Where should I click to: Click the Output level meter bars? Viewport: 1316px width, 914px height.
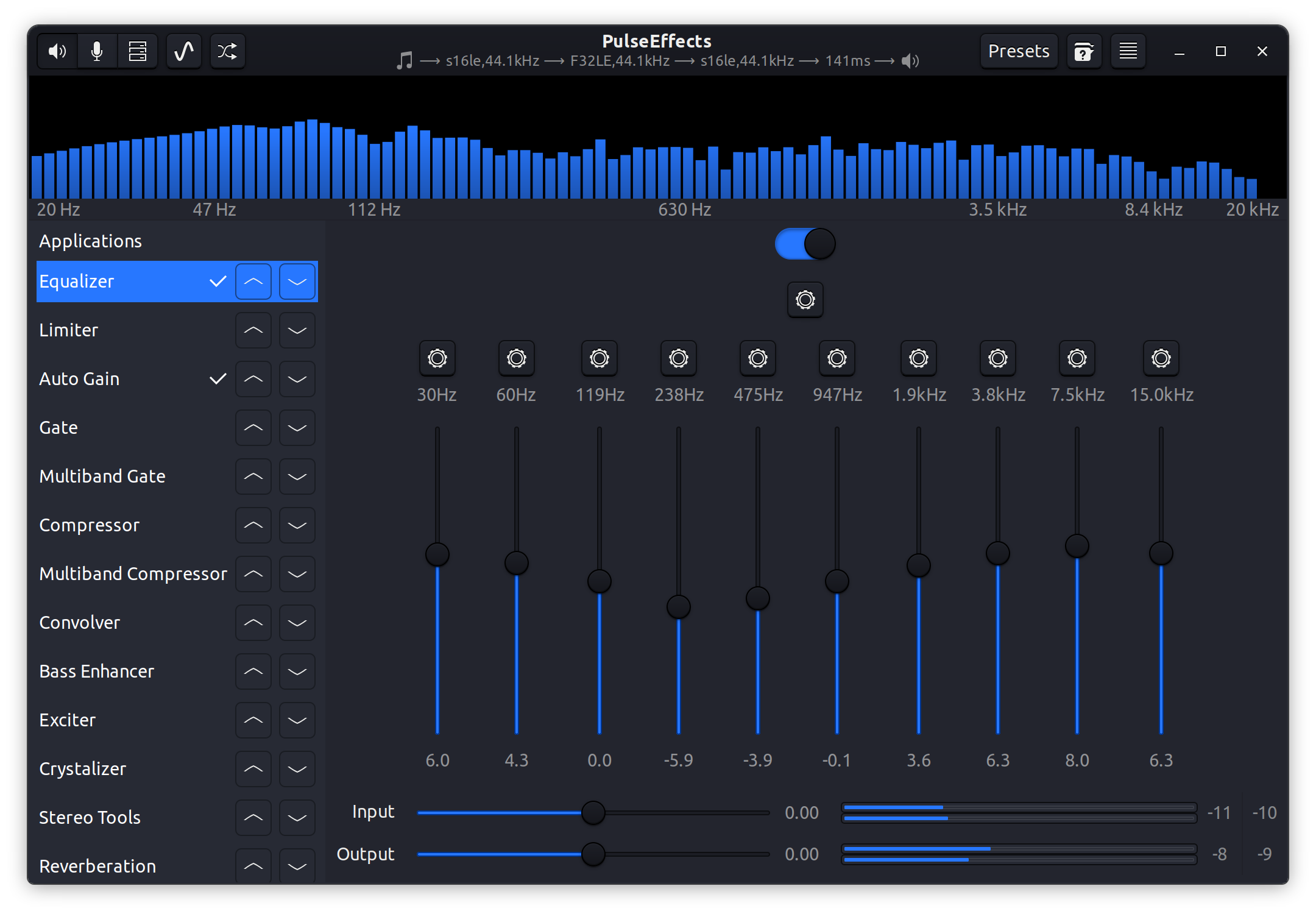1019,854
